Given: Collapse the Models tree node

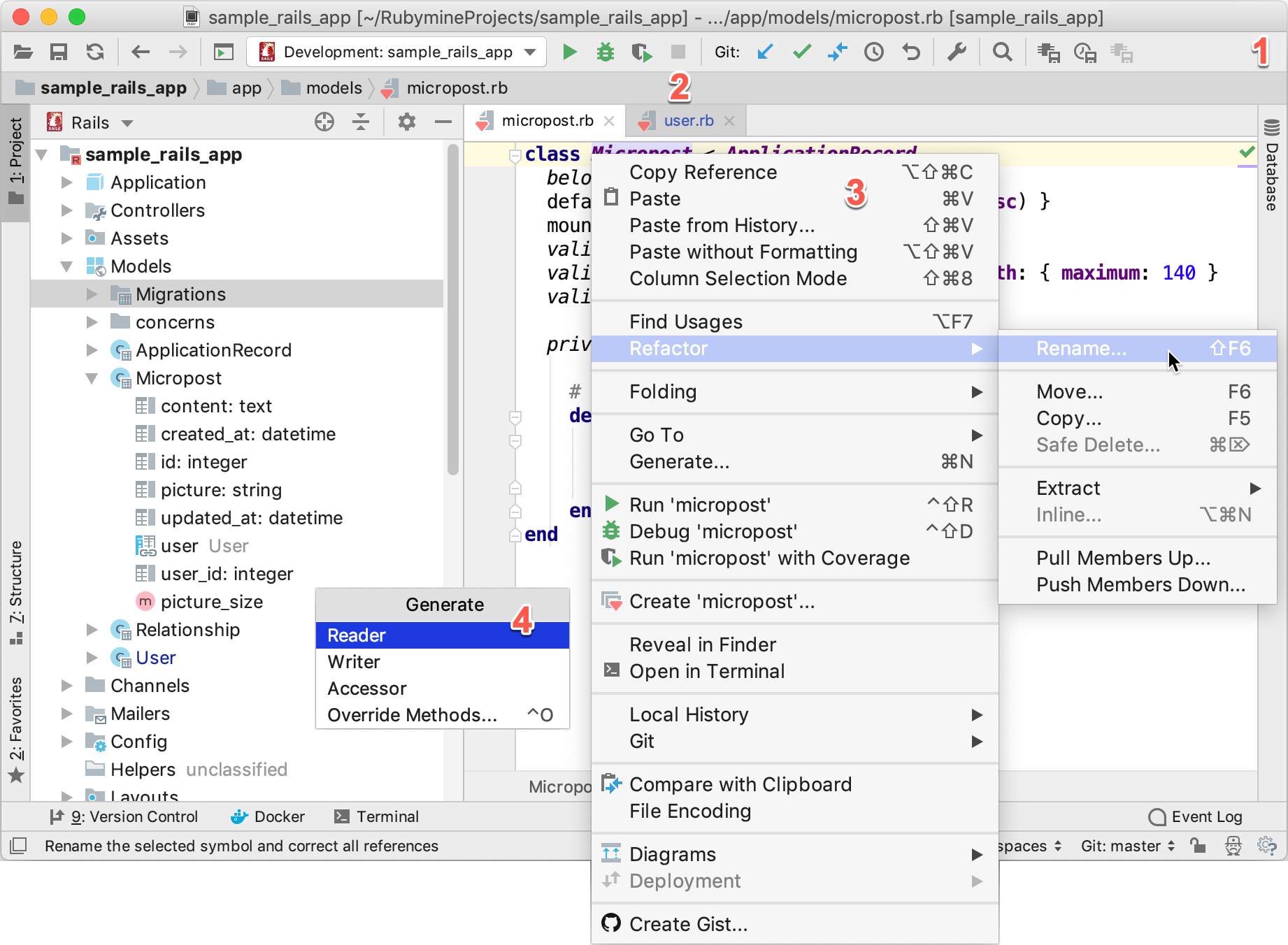Looking at the screenshot, I should pos(67,266).
